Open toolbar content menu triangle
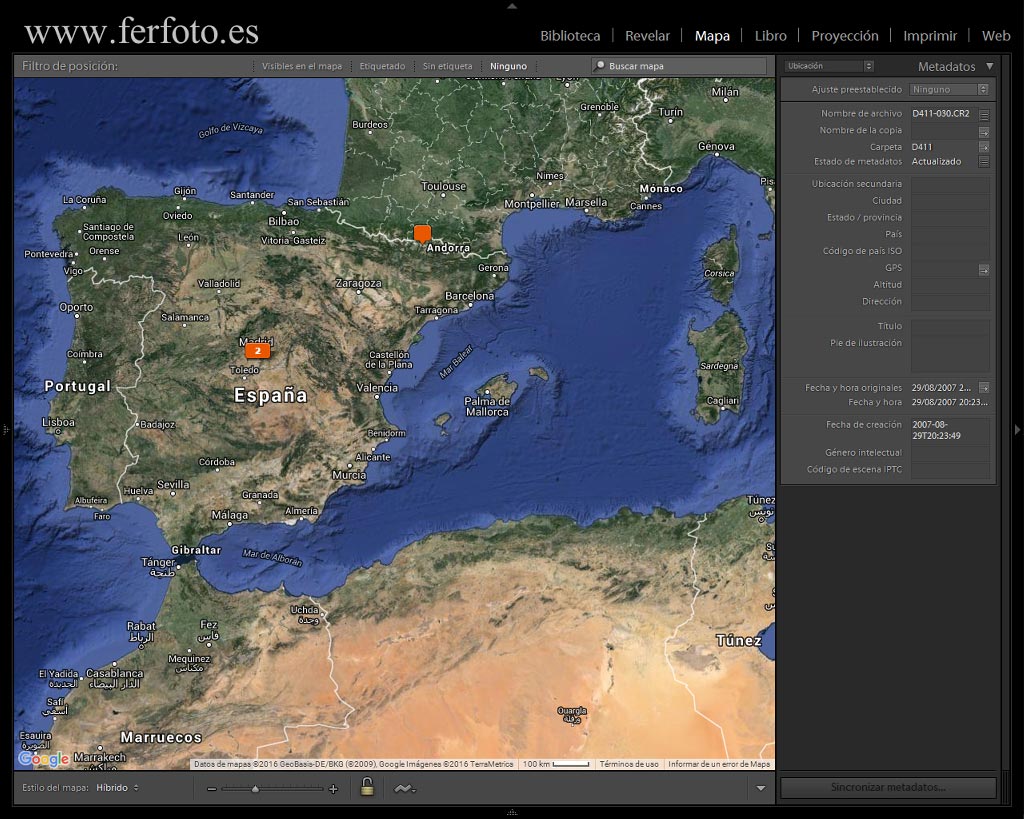This screenshot has height=819, width=1024. 761,788
